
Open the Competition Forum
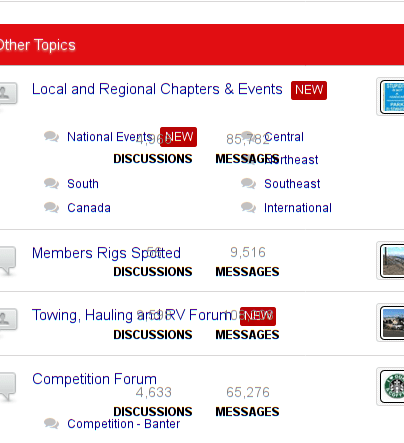click(x=94, y=379)
